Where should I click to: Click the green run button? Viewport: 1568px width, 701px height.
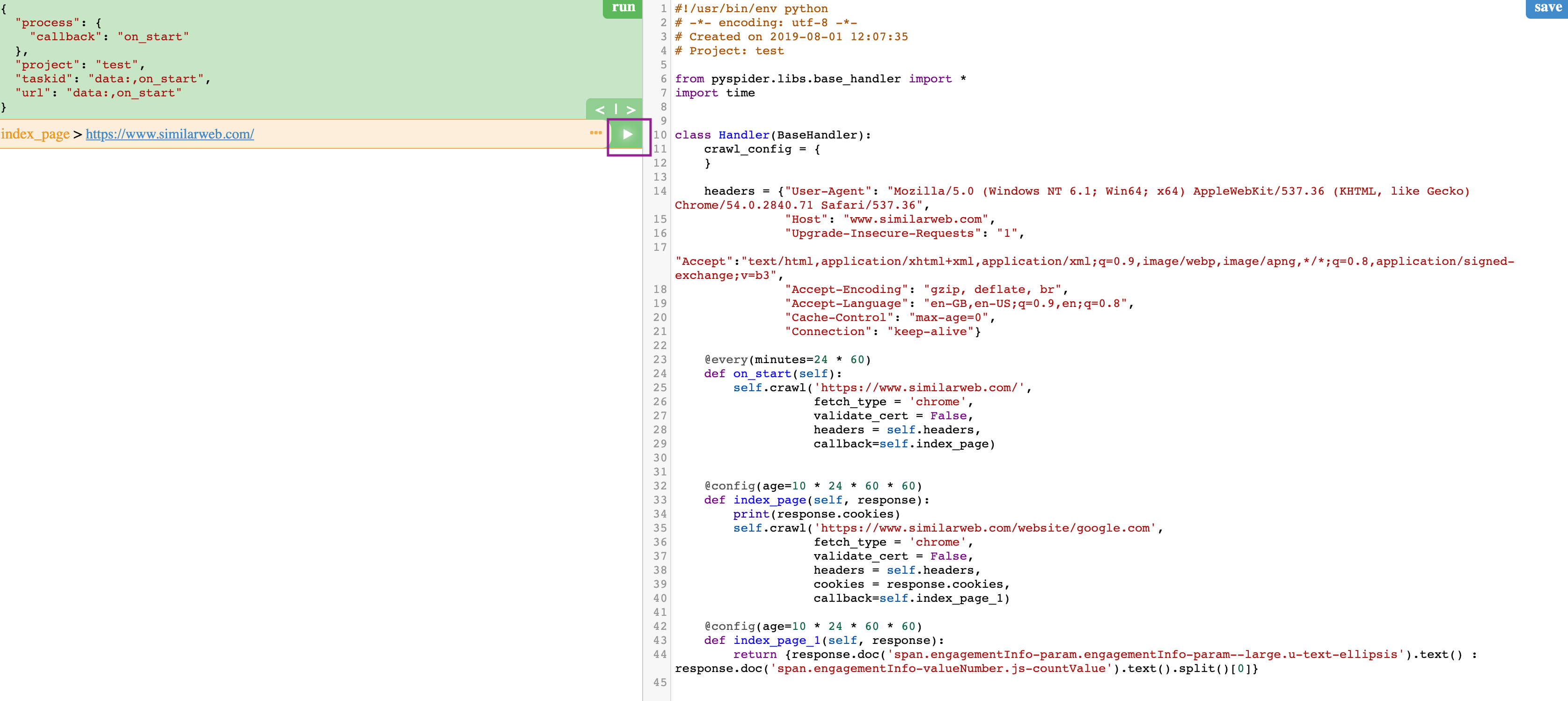click(x=623, y=8)
